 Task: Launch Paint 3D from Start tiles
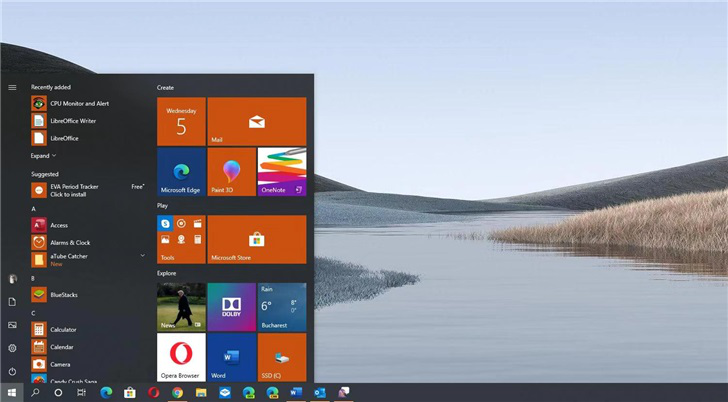(231, 172)
